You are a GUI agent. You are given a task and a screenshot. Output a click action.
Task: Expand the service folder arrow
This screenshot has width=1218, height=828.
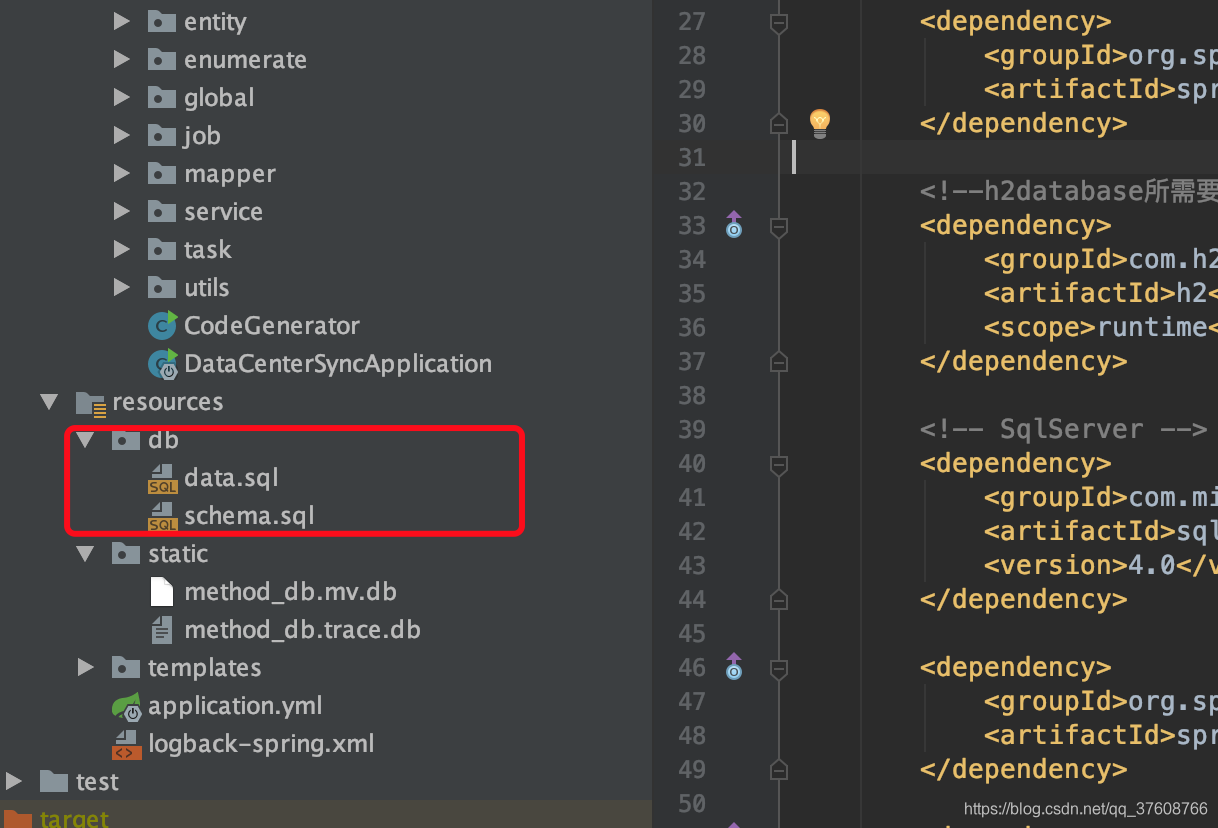[x=121, y=211]
